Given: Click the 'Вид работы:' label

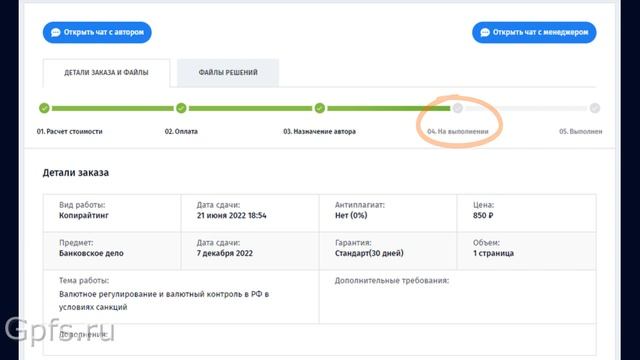Looking at the screenshot, I should (82, 205).
